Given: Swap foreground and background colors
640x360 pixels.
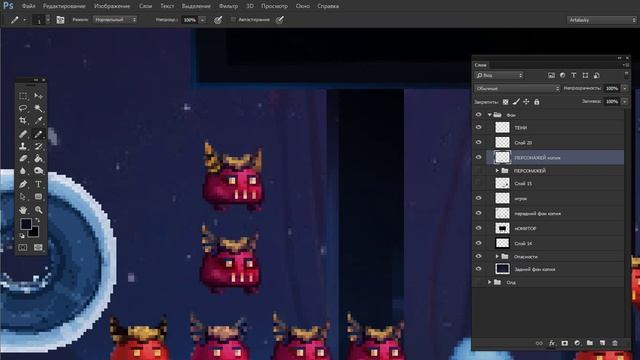Looking at the screenshot, I should pyautogui.click(x=38, y=220).
